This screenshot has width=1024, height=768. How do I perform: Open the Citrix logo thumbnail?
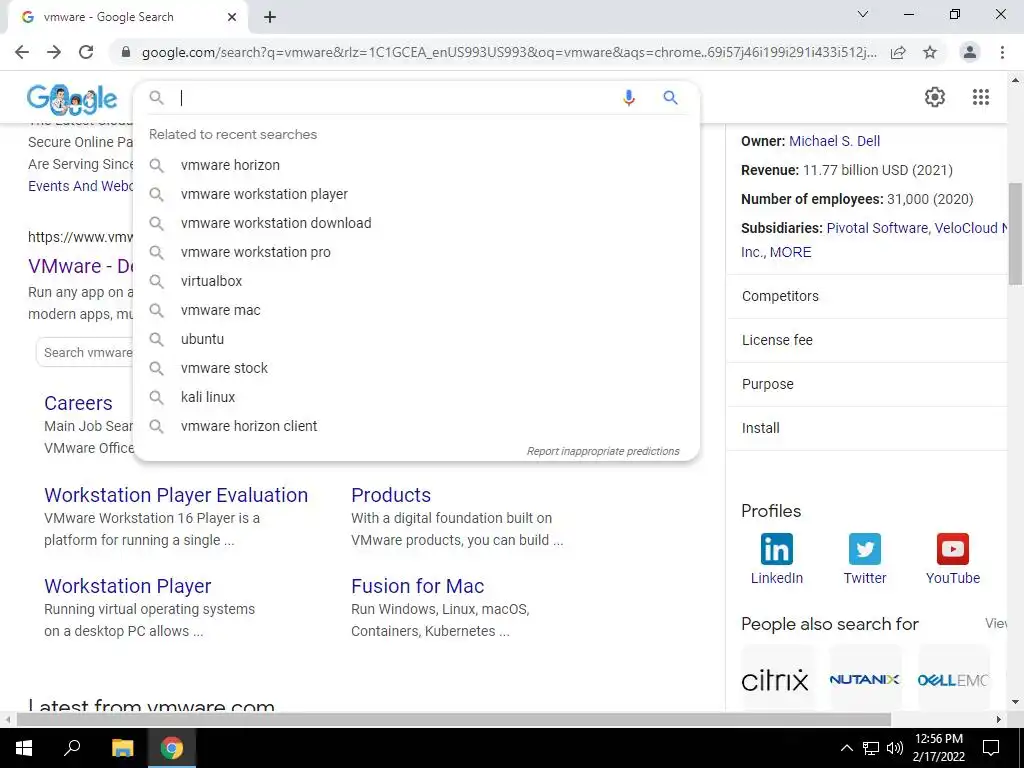coord(775,679)
